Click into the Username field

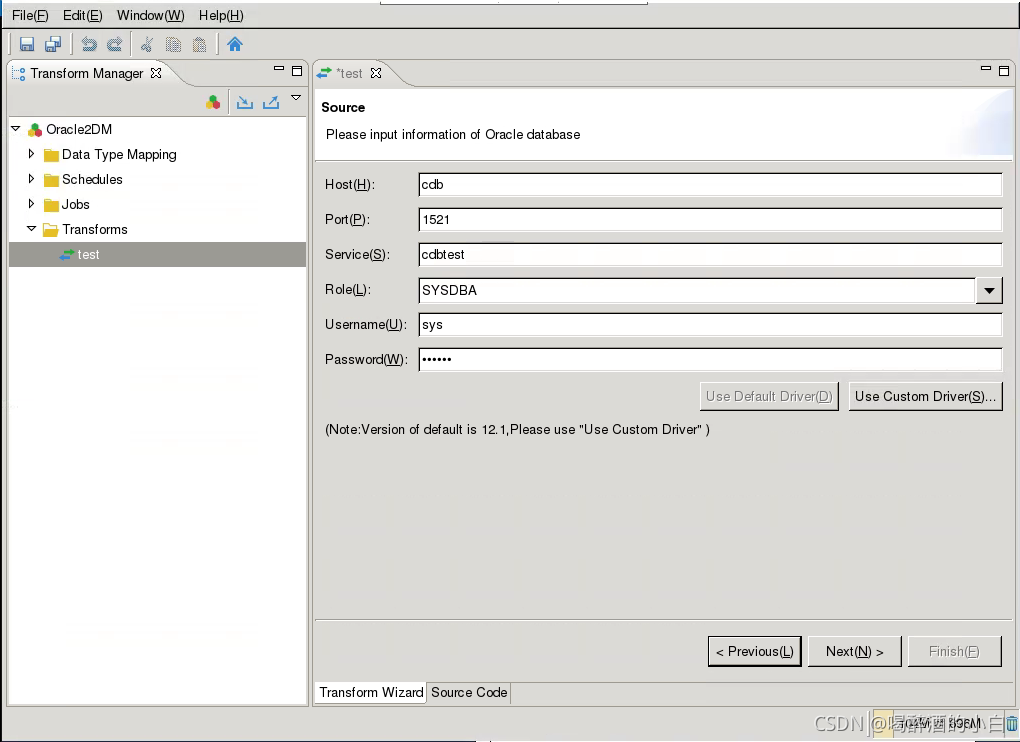pos(710,325)
